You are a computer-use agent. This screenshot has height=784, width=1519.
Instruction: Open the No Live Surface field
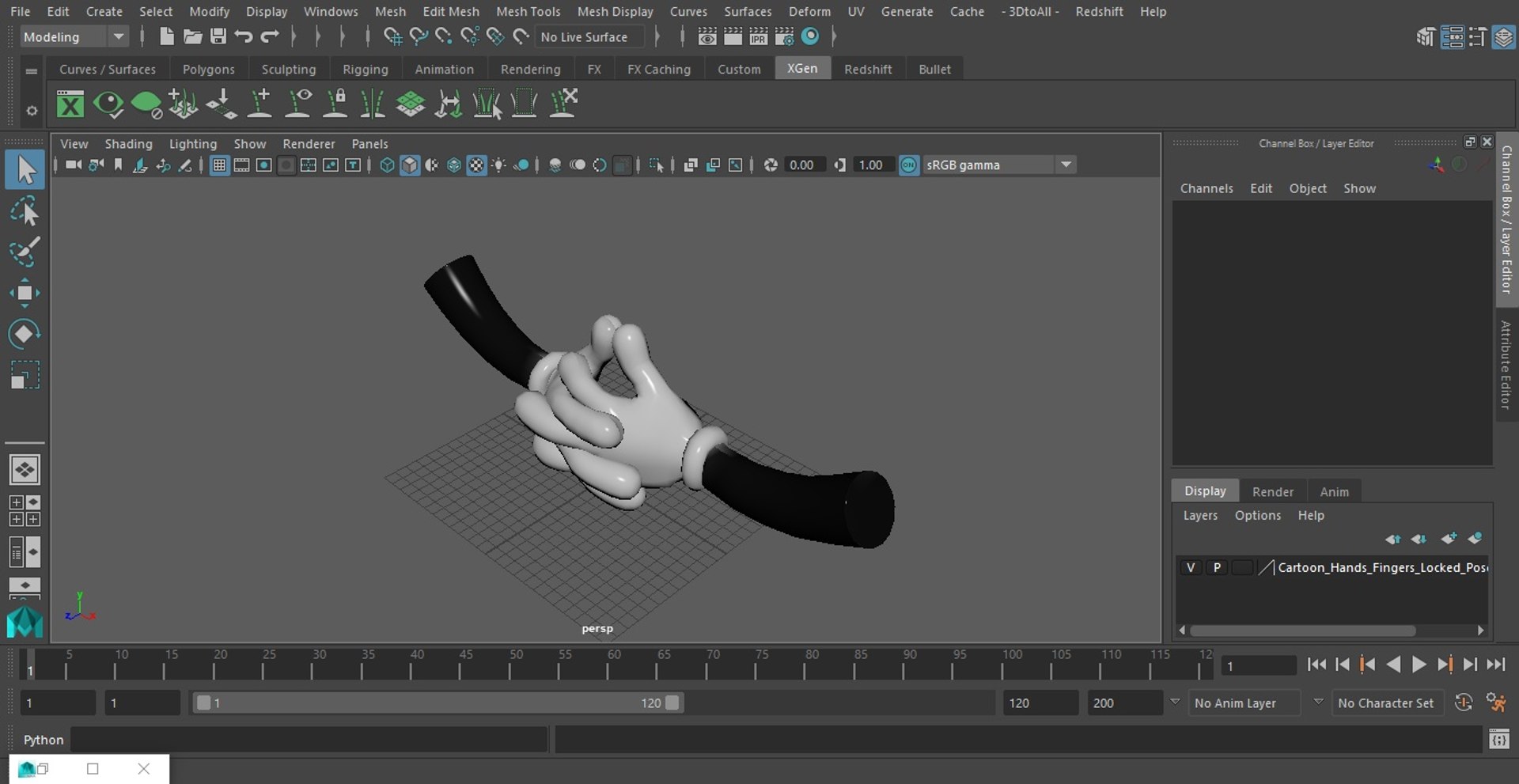click(589, 36)
